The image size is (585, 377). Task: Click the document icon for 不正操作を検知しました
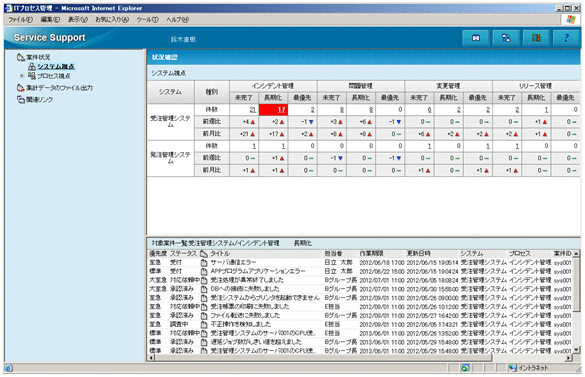click(x=204, y=324)
